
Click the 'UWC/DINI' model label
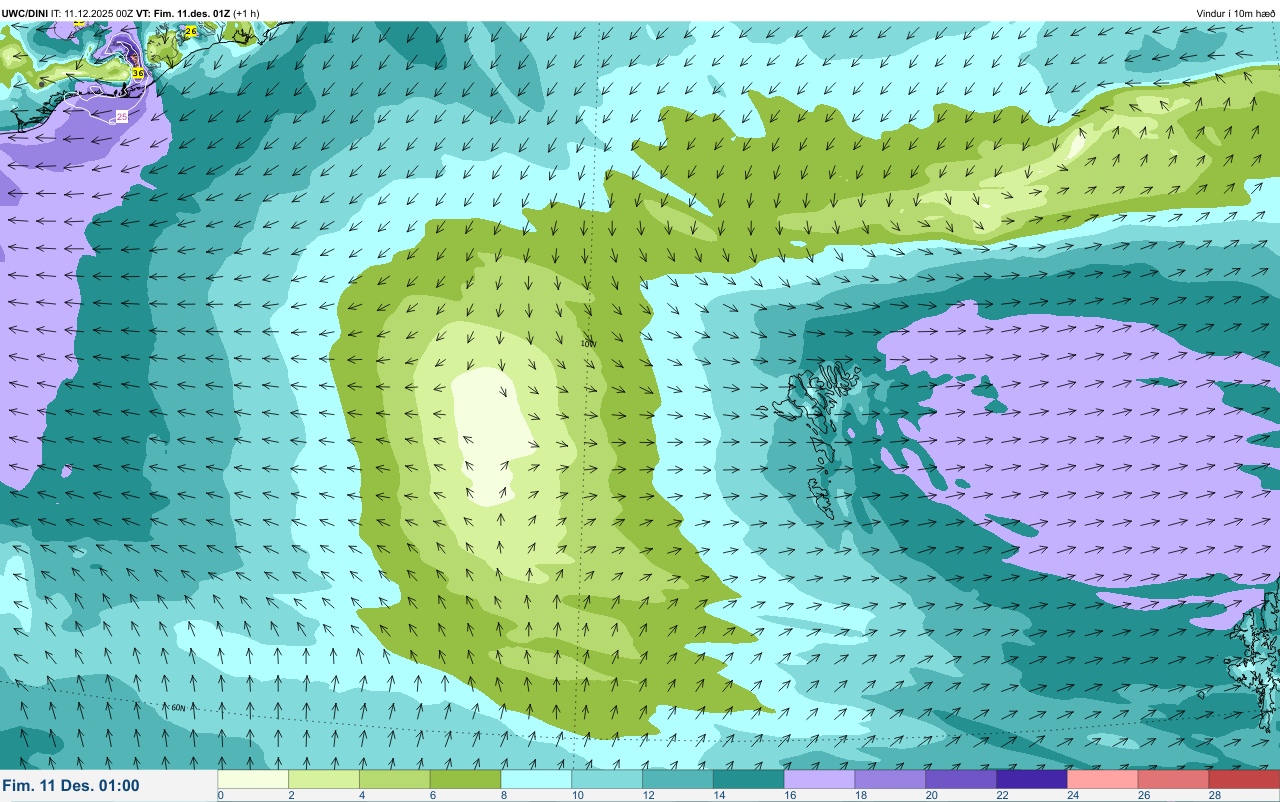pyautogui.click(x=25, y=13)
